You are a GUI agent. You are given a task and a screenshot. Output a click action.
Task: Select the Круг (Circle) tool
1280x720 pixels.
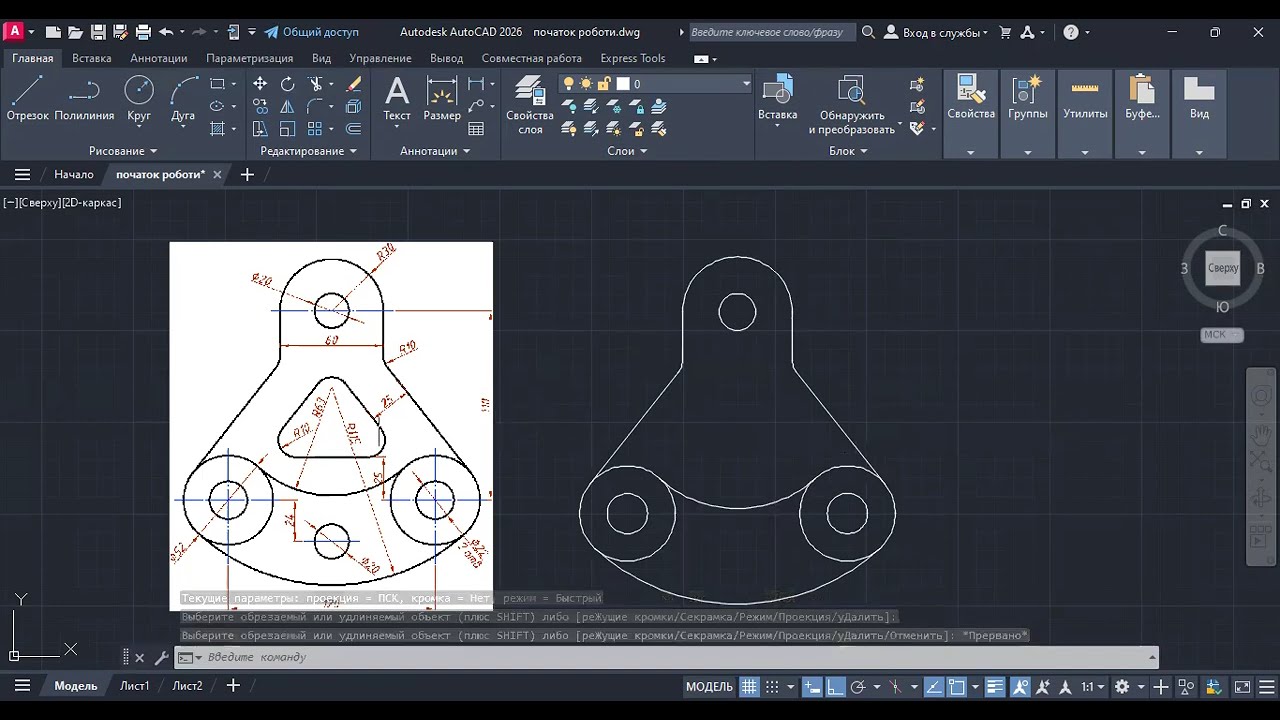tap(139, 98)
